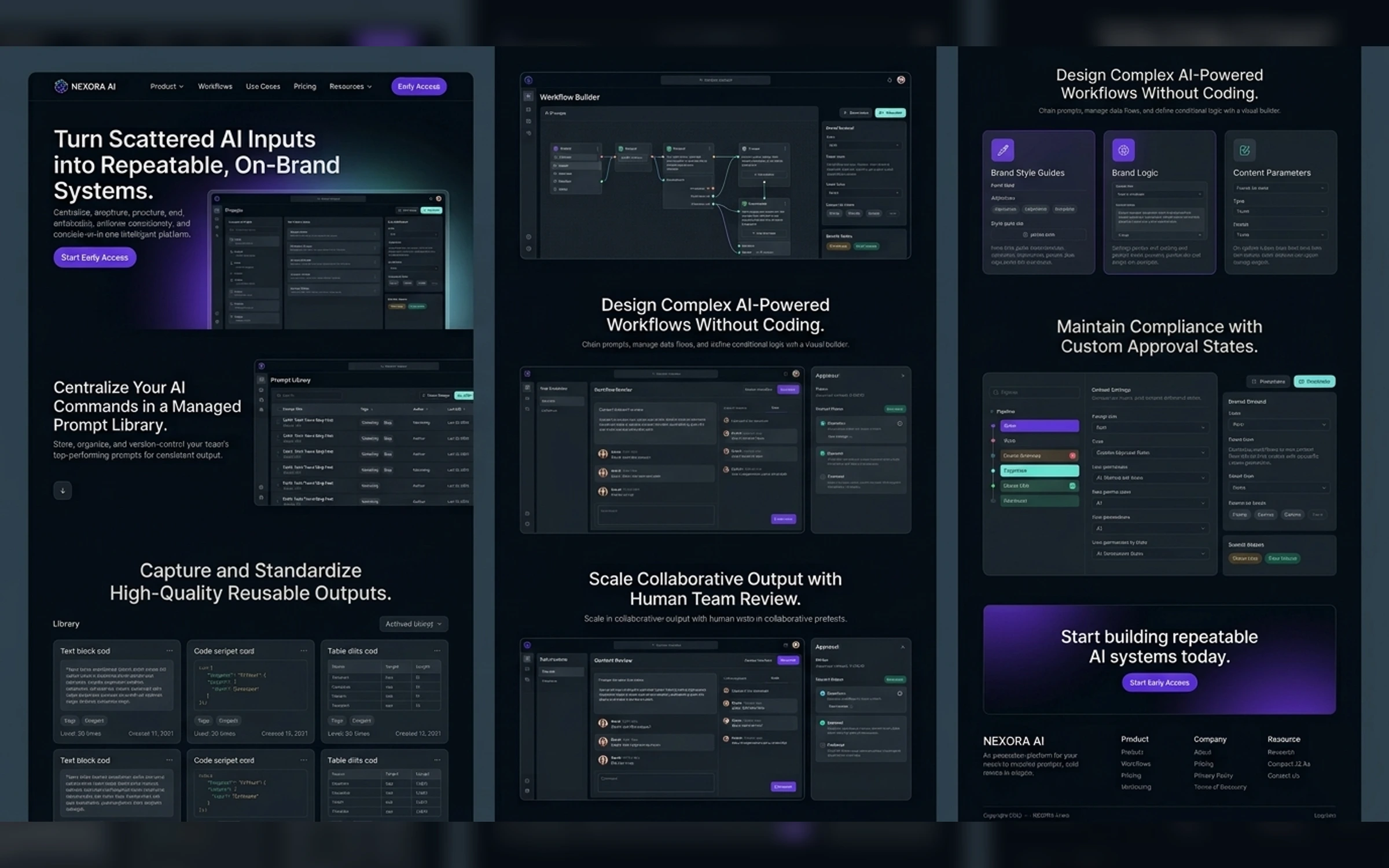Image resolution: width=1389 pixels, height=868 pixels.
Task: Toggle the dark button left of the teal compliance button
Action: coord(1268,381)
